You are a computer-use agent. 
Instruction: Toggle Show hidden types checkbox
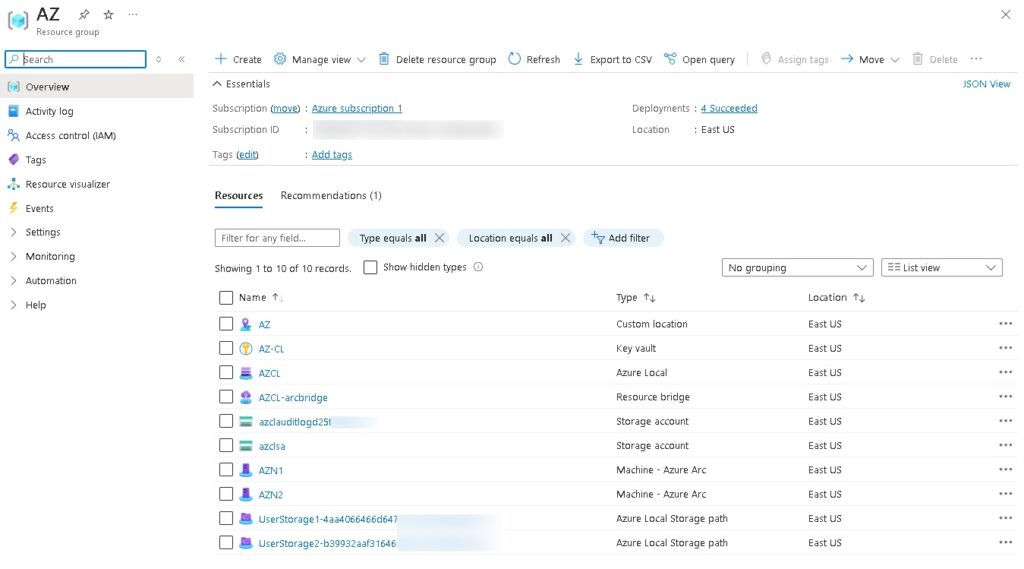point(370,267)
